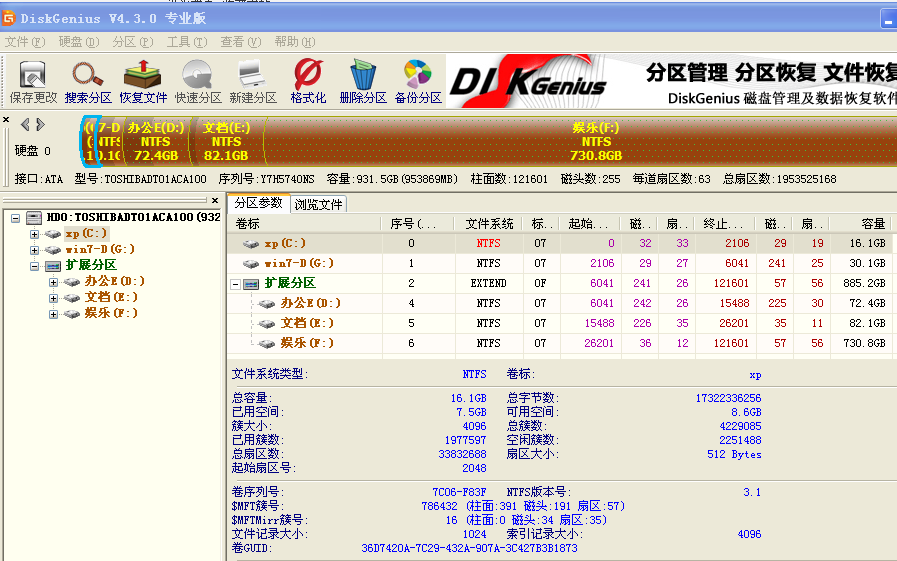Collapse the 扩展分区 tree node
897x561 pixels.
tap(34, 266)
